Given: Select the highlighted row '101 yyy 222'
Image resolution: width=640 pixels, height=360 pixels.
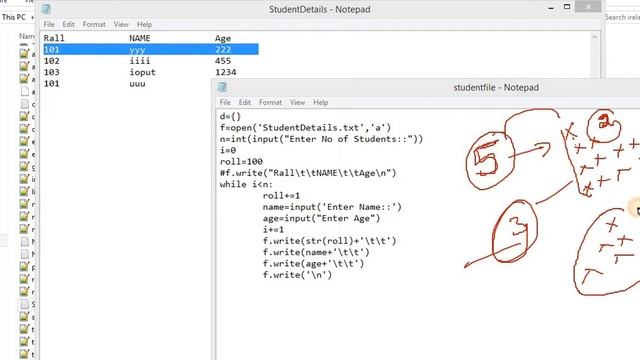Looking at the screenshot, I should pyautogui.click(x=151, y=49).
